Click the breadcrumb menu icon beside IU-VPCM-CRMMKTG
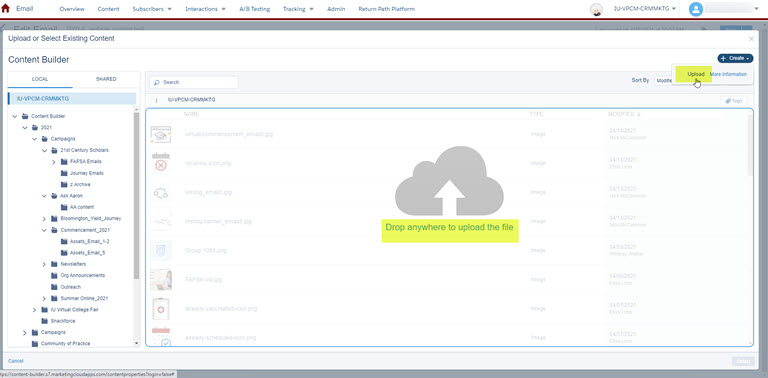 click(157, 100)
